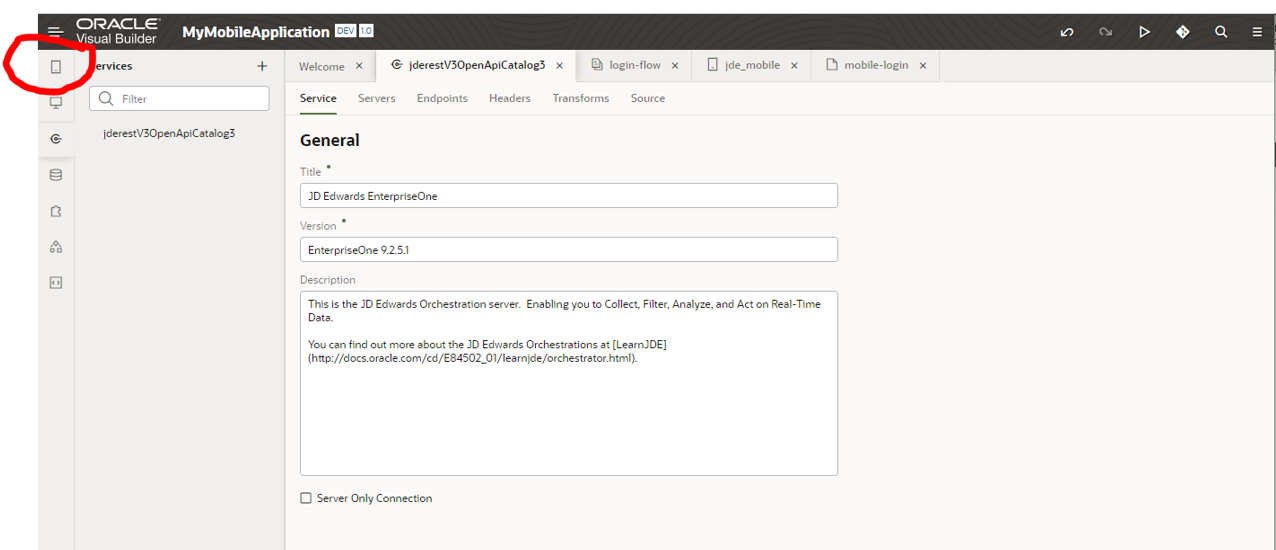
Task: Click the Undo icon in header
Action: point(1067,32)
